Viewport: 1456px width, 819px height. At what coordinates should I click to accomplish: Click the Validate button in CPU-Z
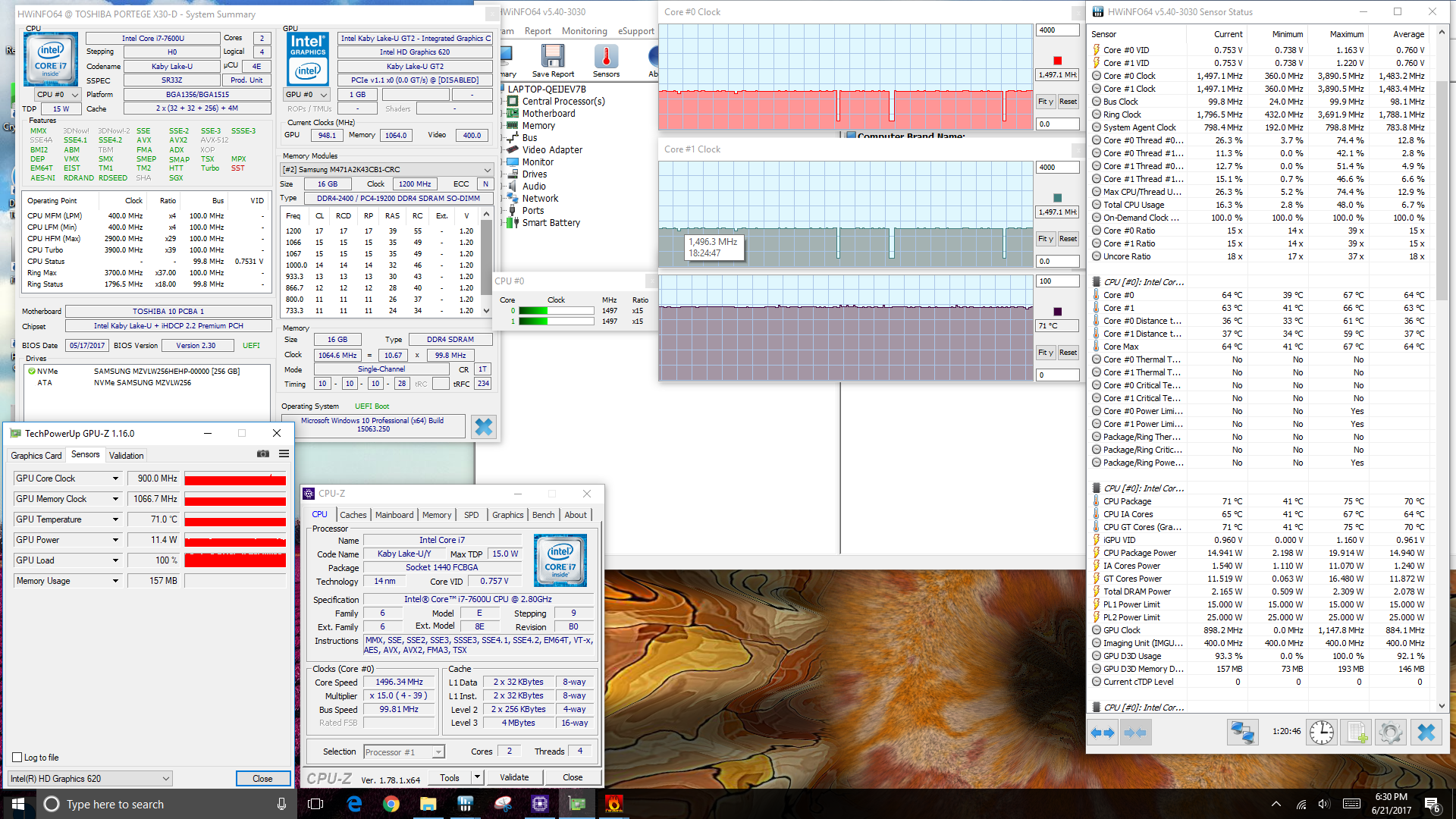point(513,777)
